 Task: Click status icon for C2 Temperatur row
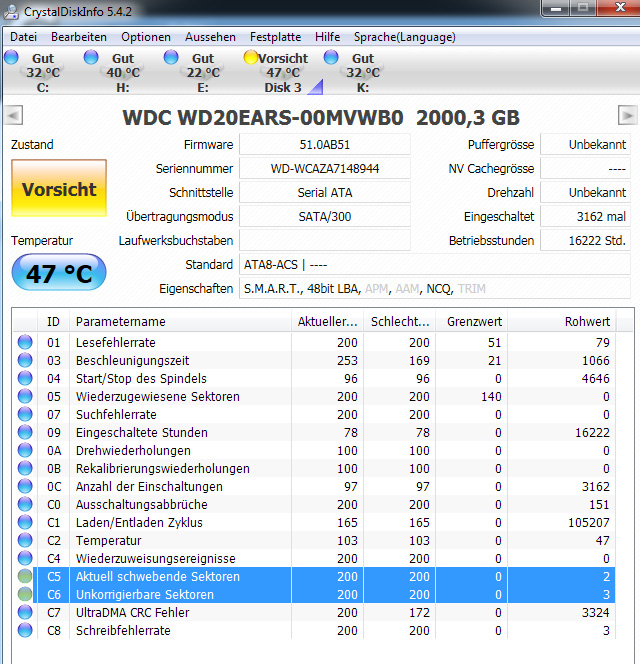25,540
